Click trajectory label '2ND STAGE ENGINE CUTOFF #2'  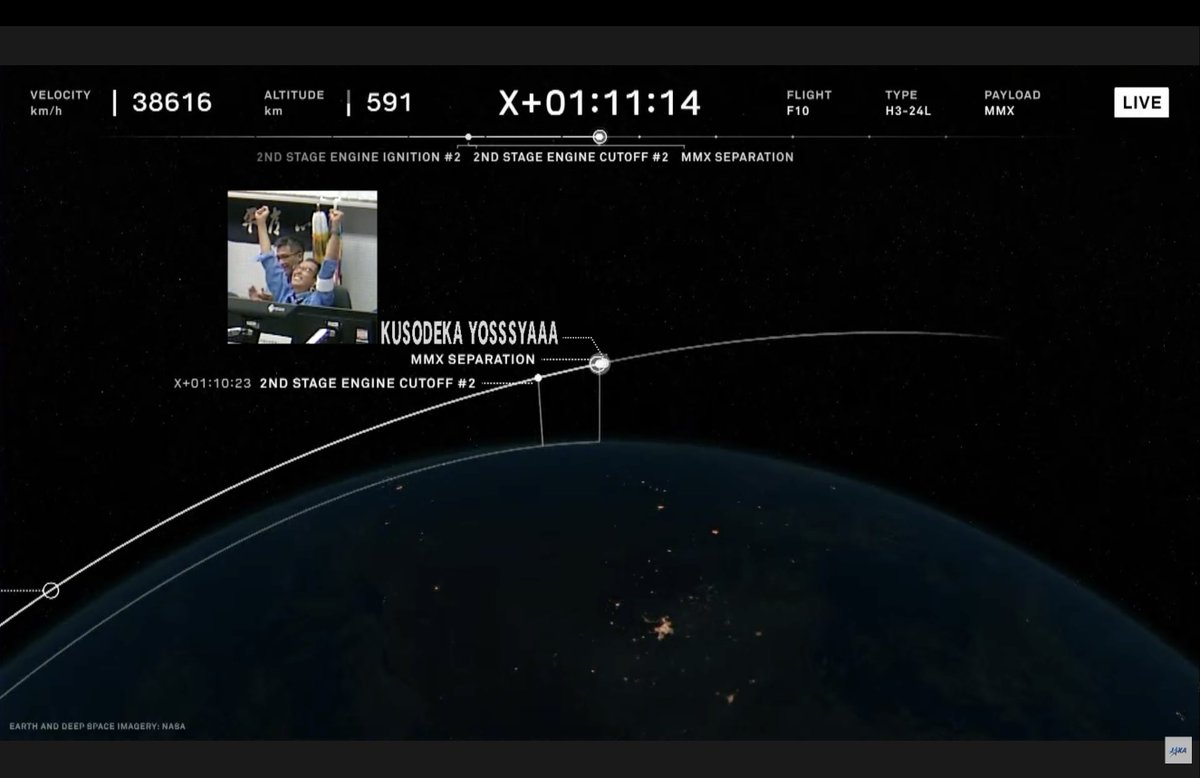tap(367, 383)
